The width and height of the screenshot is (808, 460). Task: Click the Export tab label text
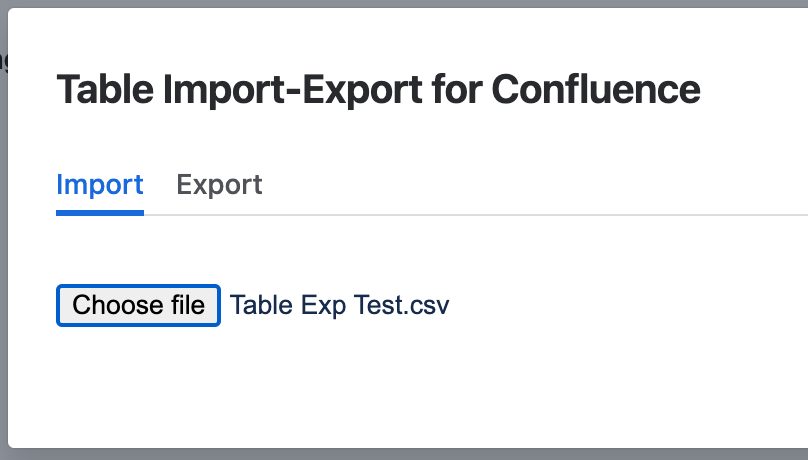click(x=219, y=185)
